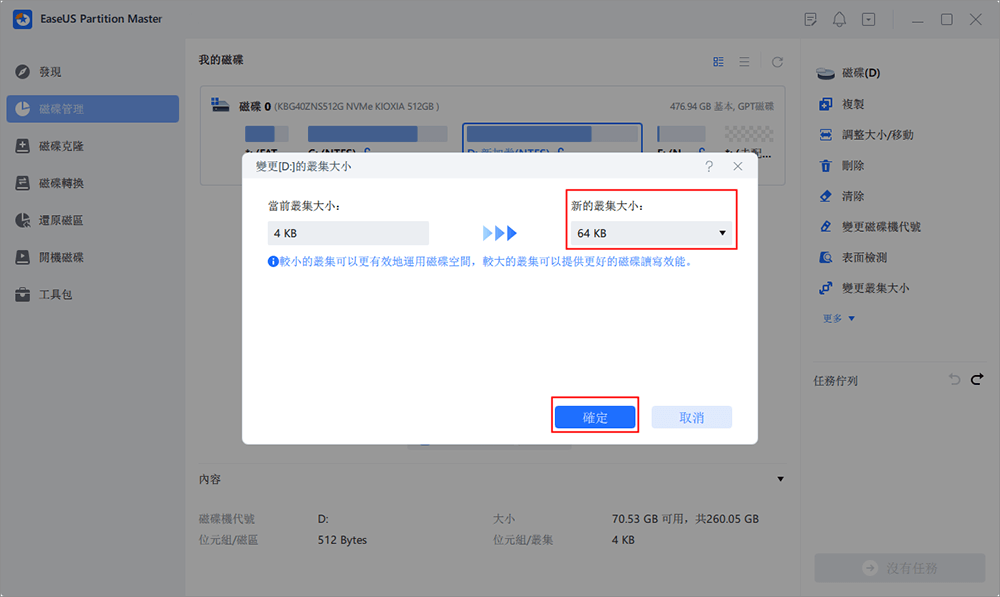This screenshot has width=1000, height=597.
Task: Choose 變更叢集大小 in the right panel
Action: (864, 288)
